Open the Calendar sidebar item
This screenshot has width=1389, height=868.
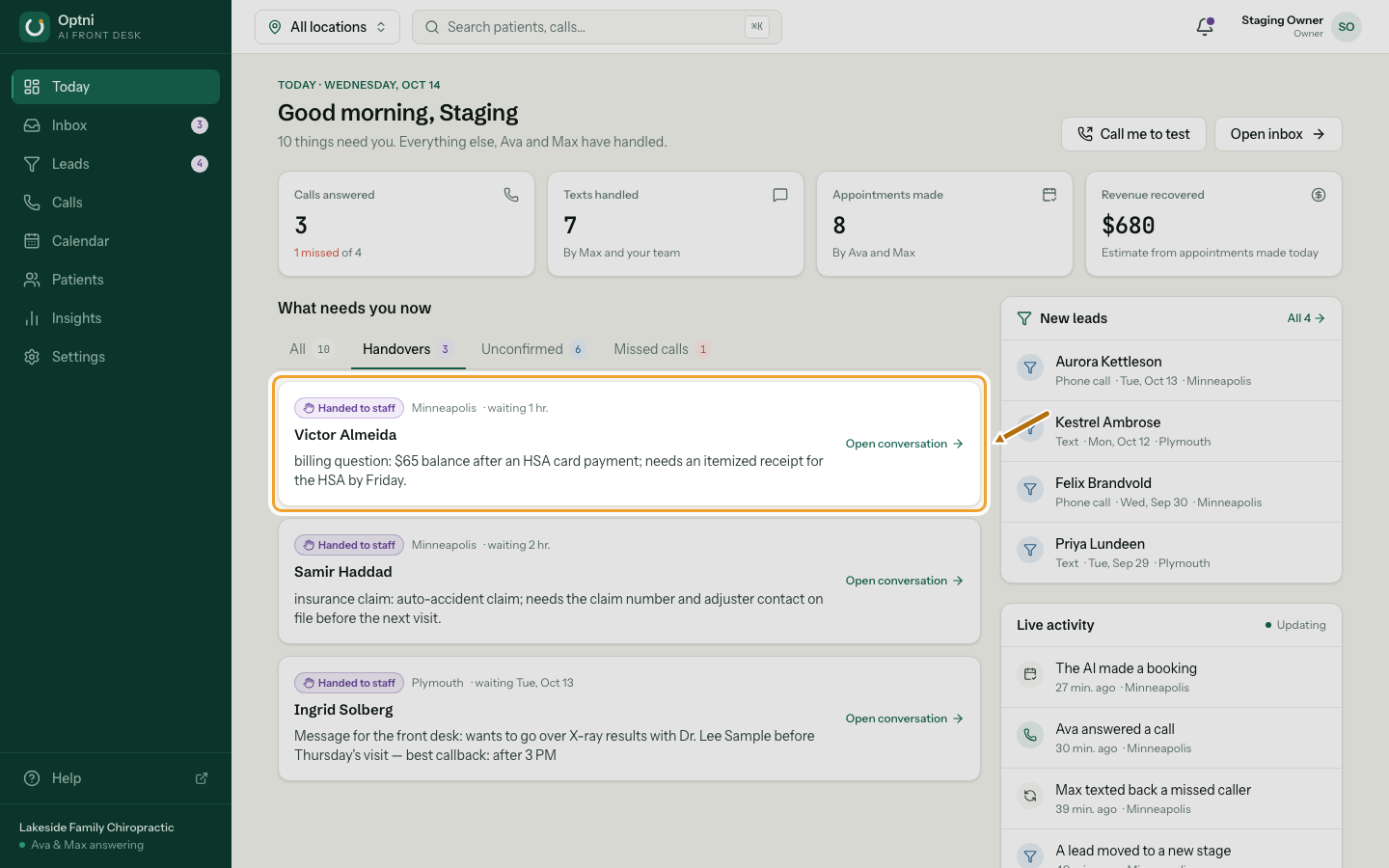[116, 241]
